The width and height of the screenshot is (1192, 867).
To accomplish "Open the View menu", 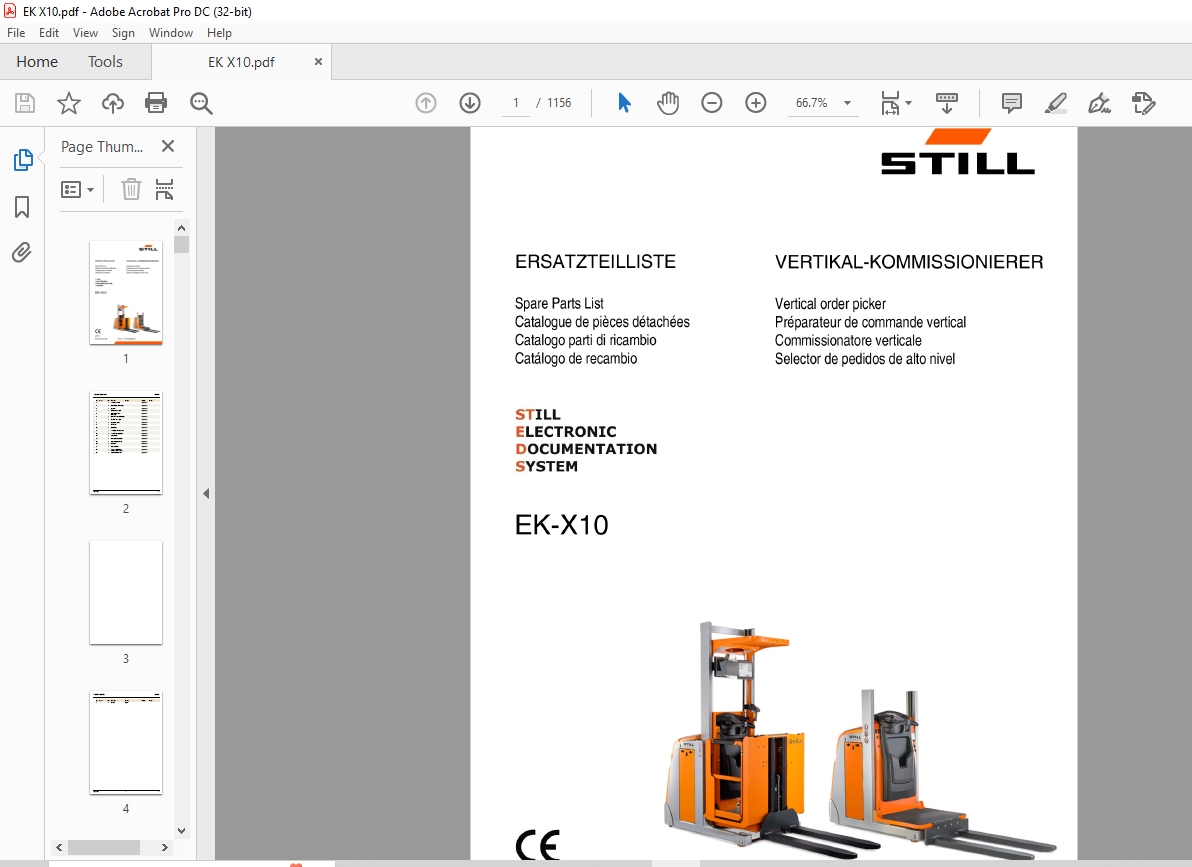I will pos(85,33).
